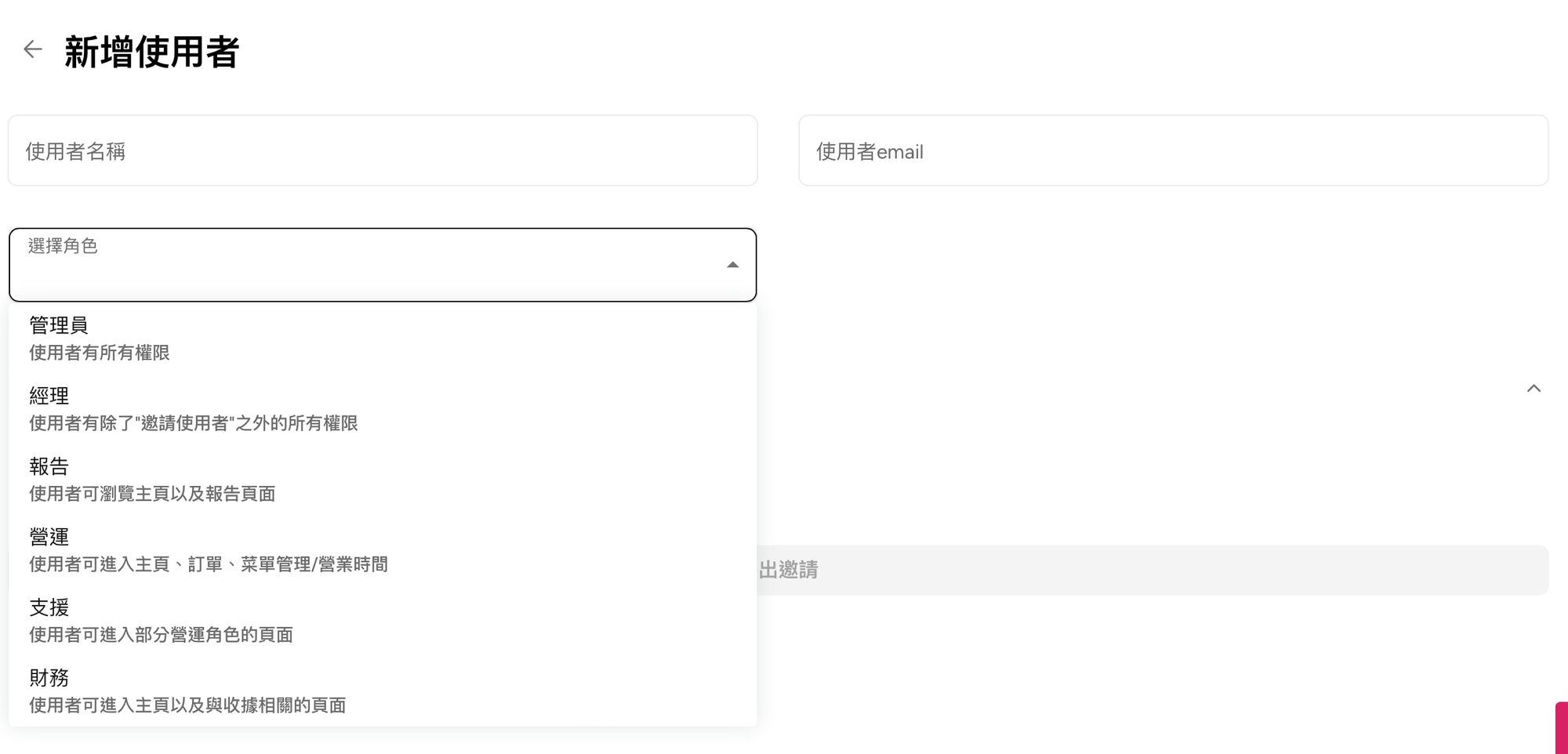1568x754 pixels.
Task: Go back with the arrow beside 新增使用者
Action: 32,49
